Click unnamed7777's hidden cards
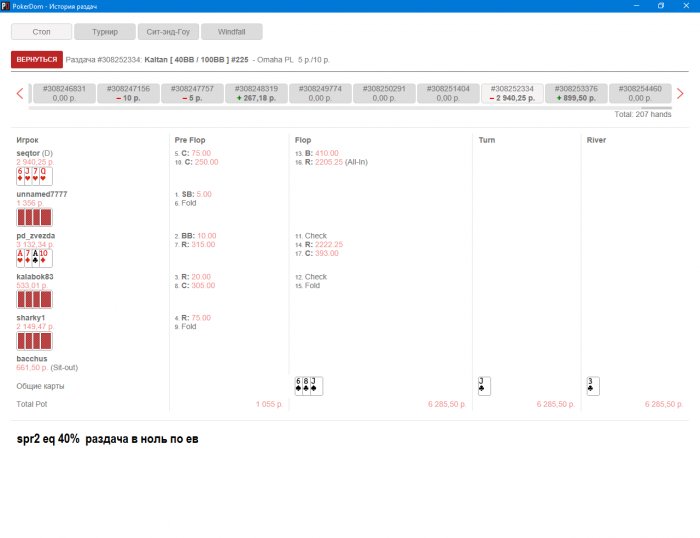This screenshot has height=538, width=700. [34, 217]
